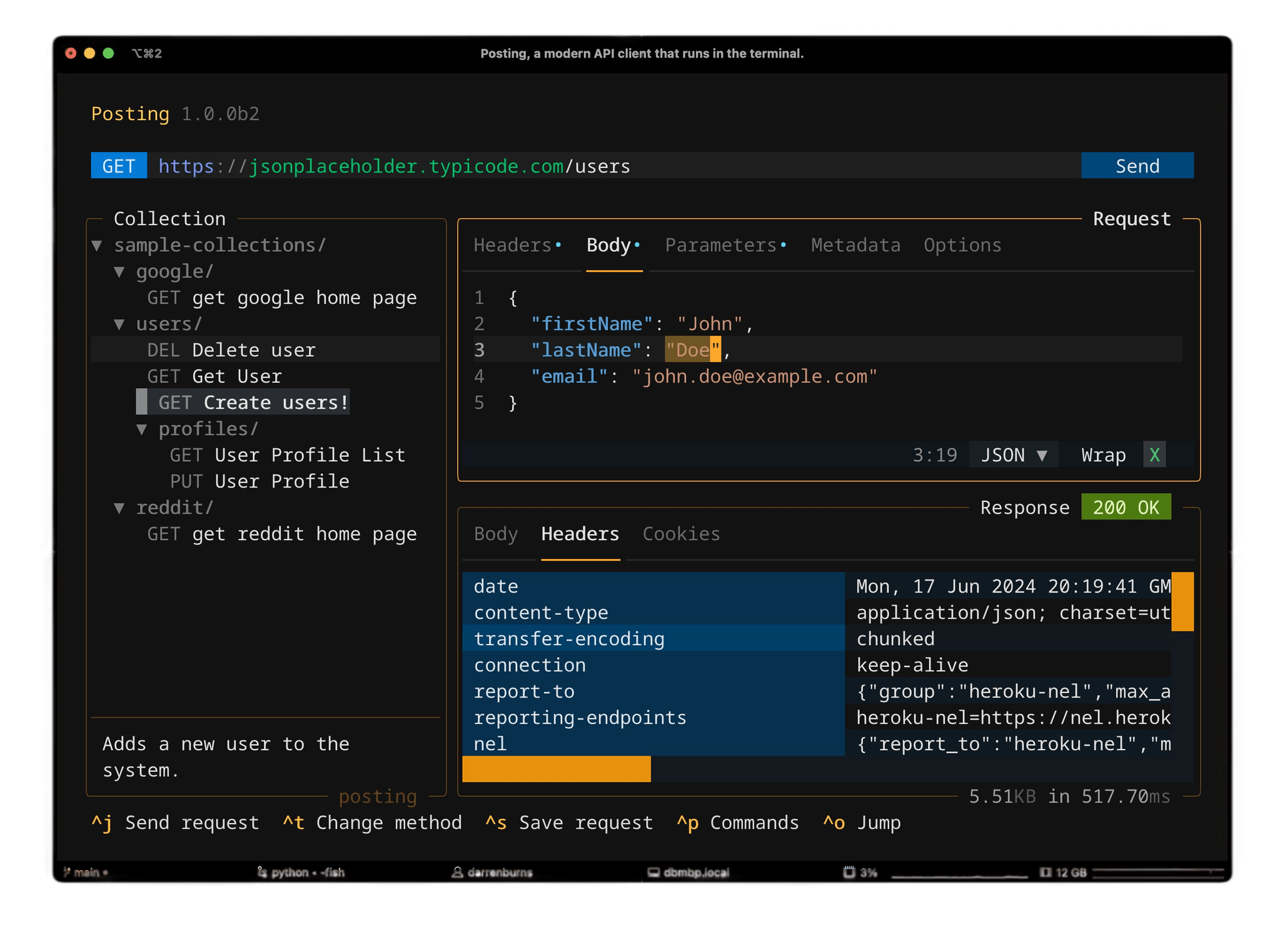Click the Send button
The width and height of the screenshot is (1285, 952).
1137,166
